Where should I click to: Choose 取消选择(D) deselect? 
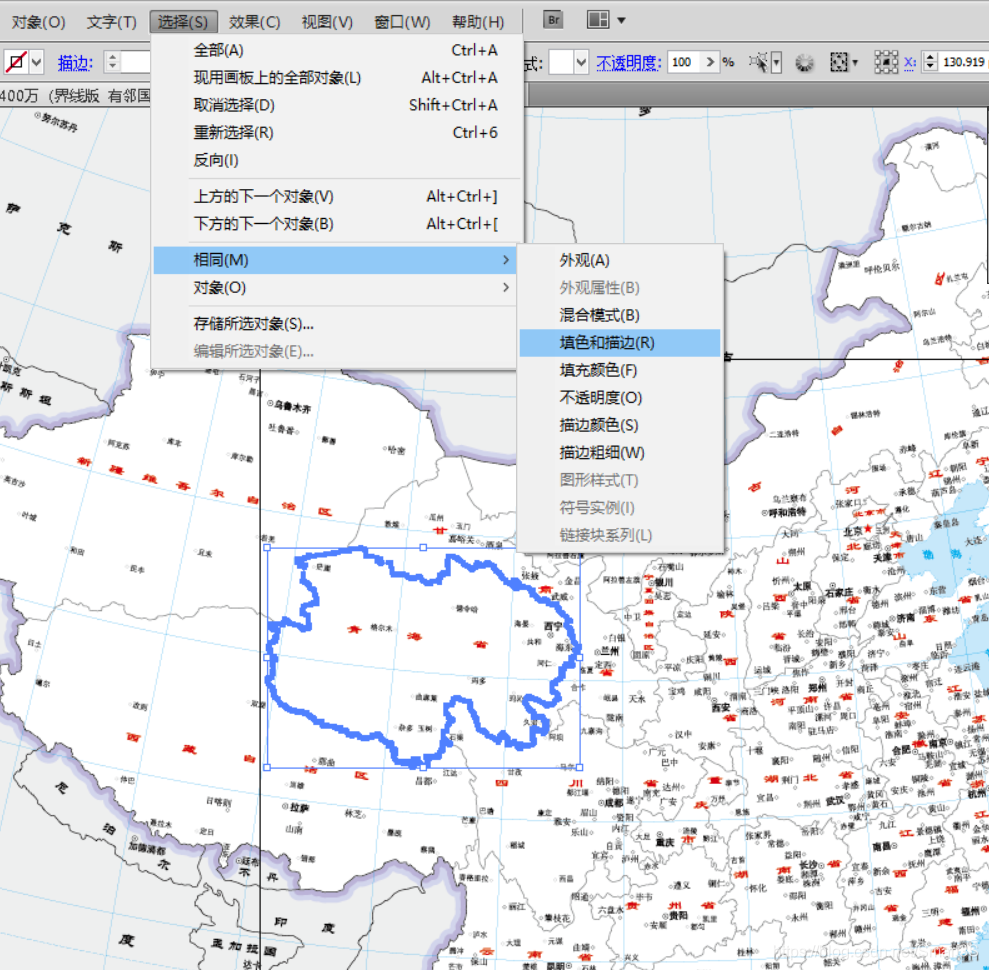coord(337,105)
